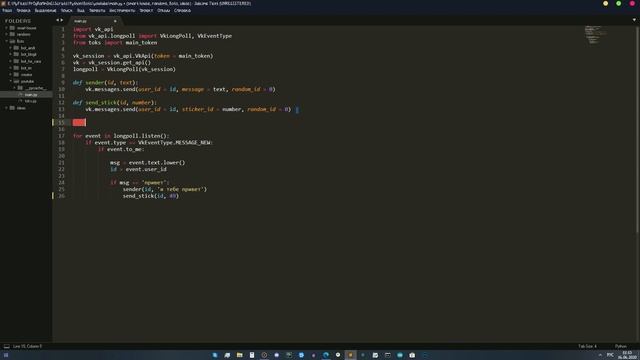Expand the ideas folder

tap(7, 108)
